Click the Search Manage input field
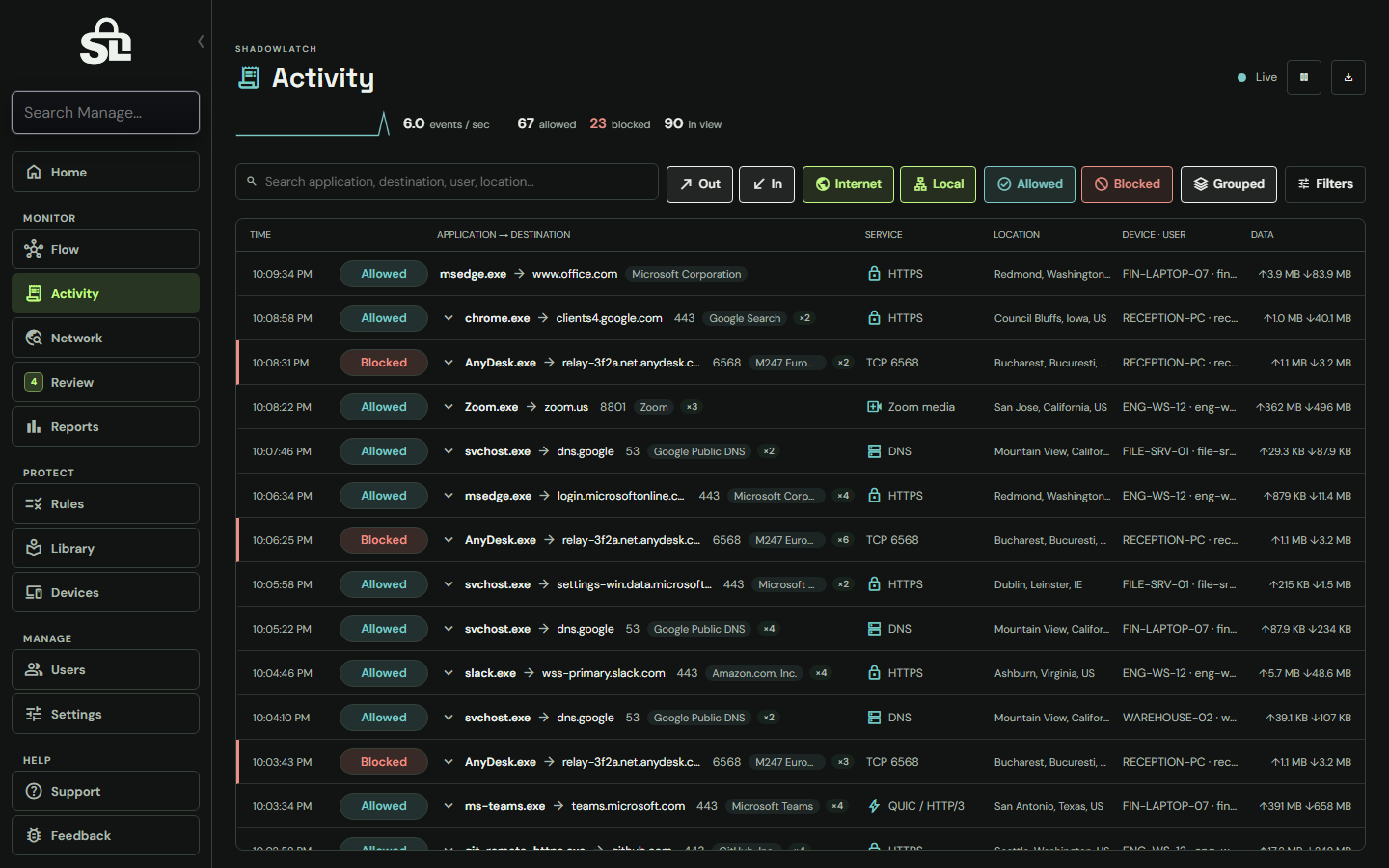 (105, 112)
